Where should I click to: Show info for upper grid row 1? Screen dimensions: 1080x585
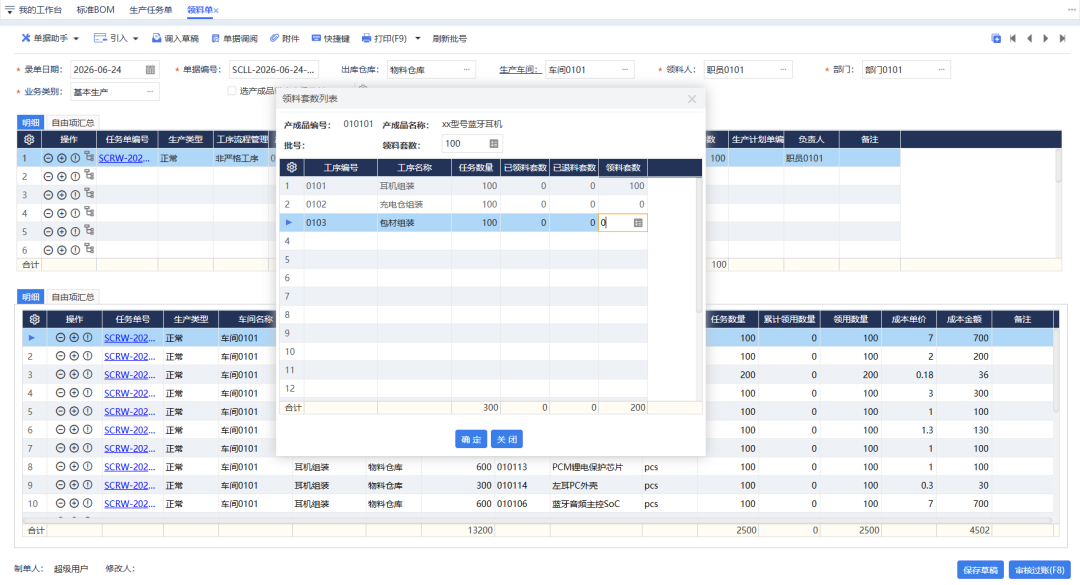(x=75, y=158)
